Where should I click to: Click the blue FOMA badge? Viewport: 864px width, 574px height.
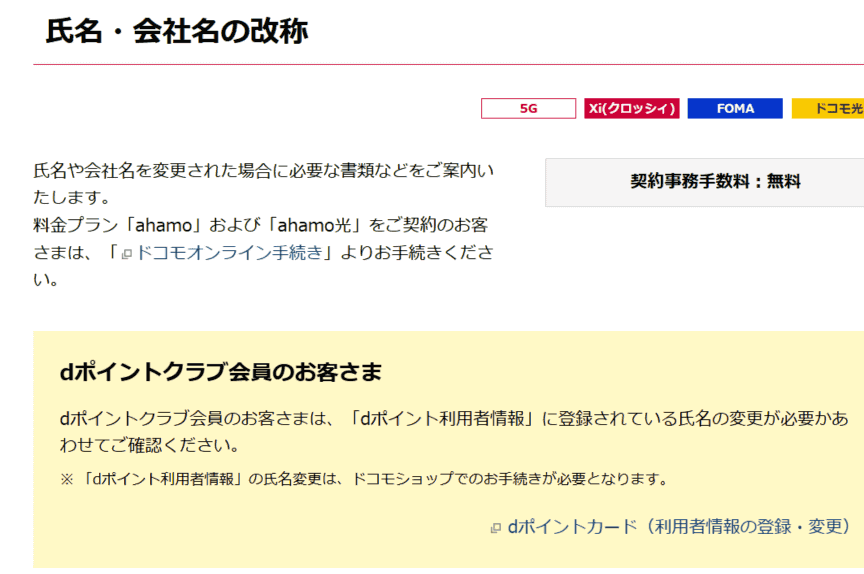pos(735,109)
